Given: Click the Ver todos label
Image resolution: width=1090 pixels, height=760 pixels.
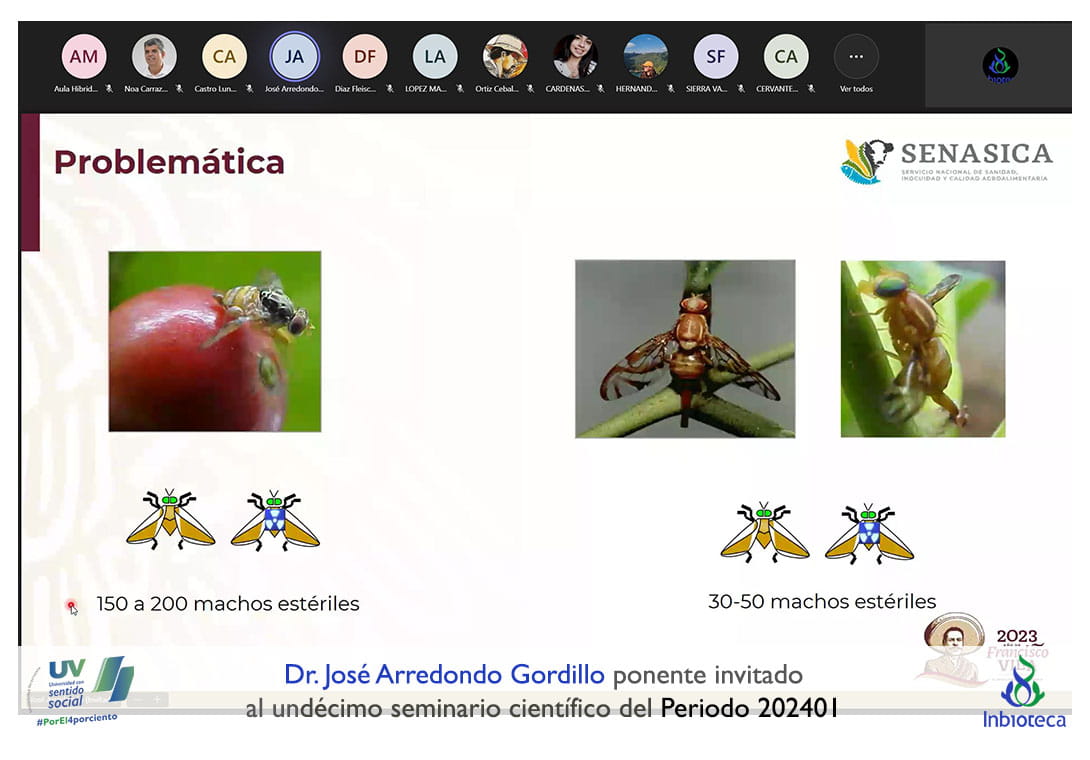Looking at the screenshot, I should [x=856, y=89].
